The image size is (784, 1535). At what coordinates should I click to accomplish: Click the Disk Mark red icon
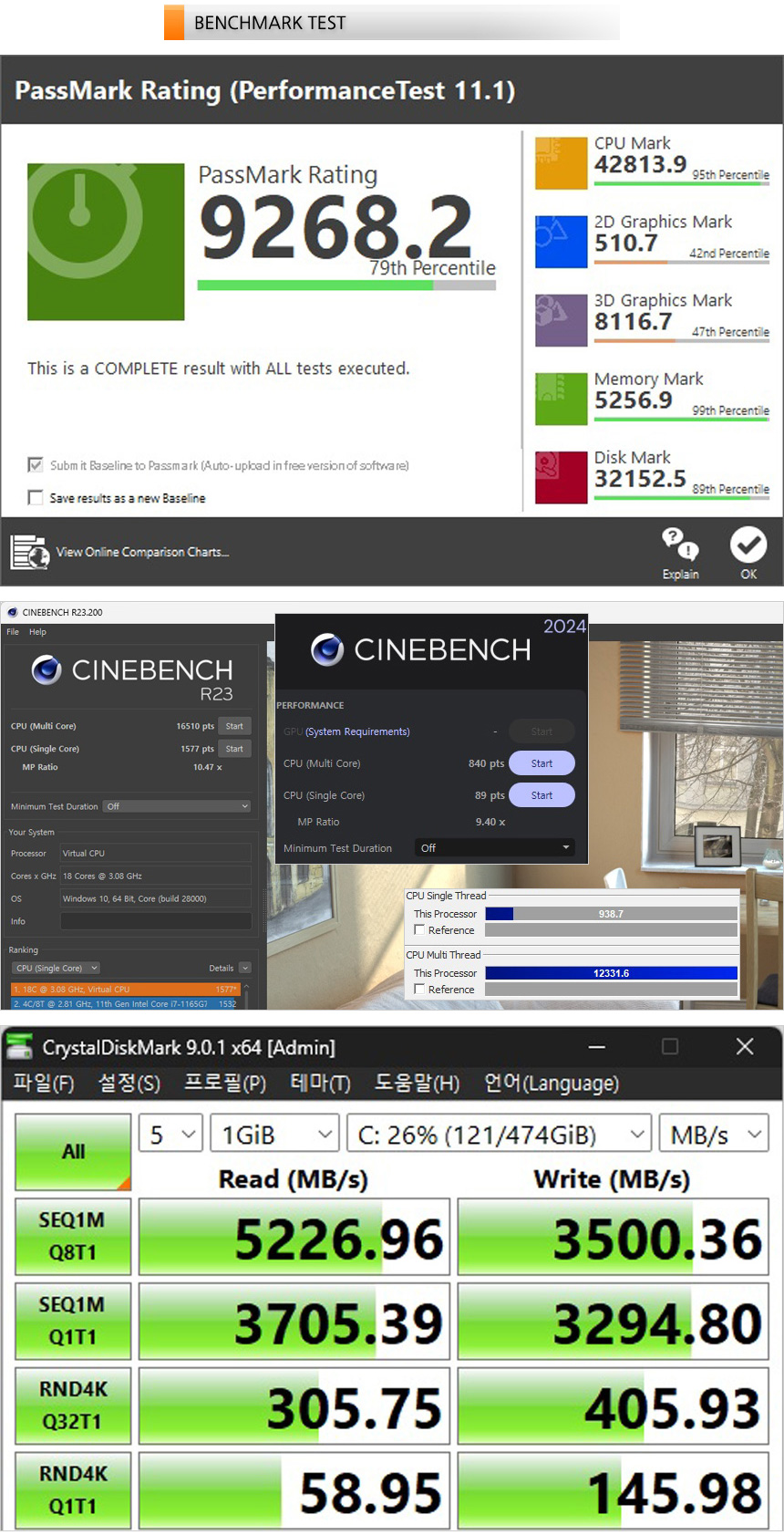click(561, 477)
